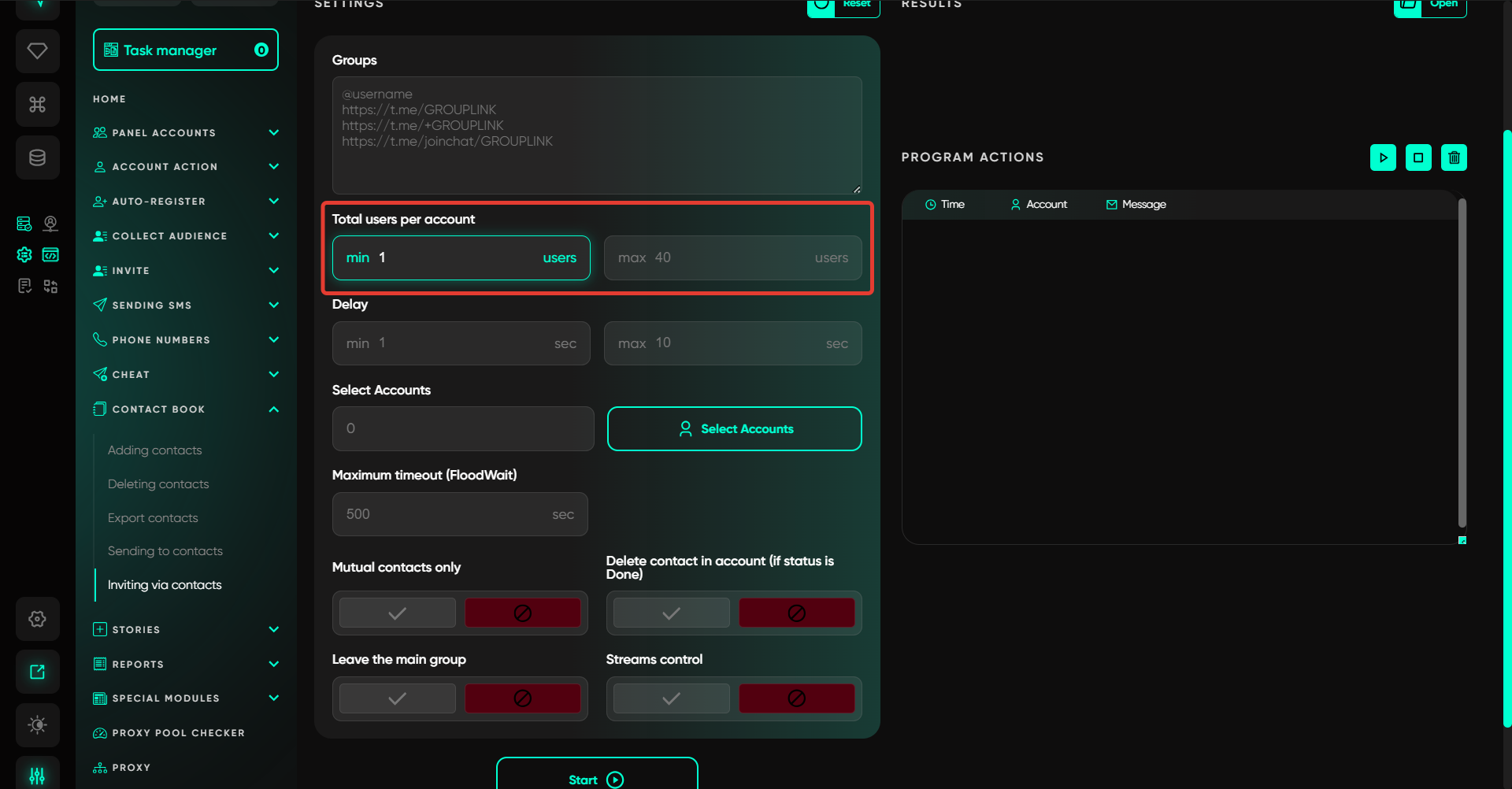Open Adding contacts submenu item

[x=155, y=450]
